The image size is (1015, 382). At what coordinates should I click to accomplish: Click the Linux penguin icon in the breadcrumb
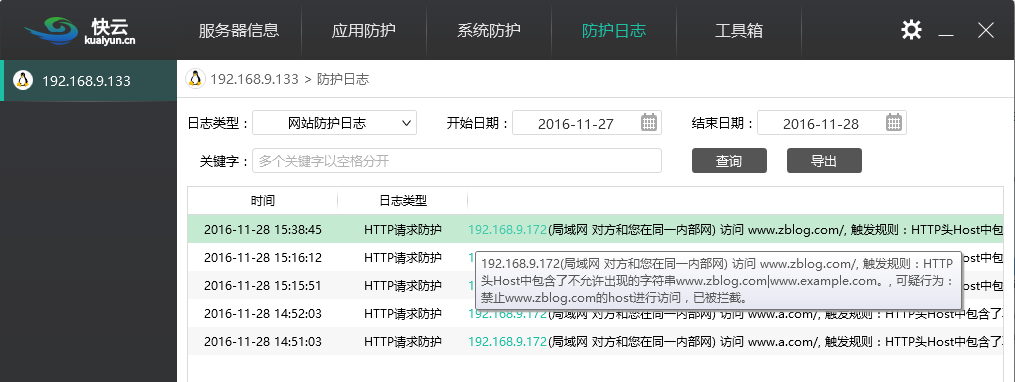coord(195,79)
